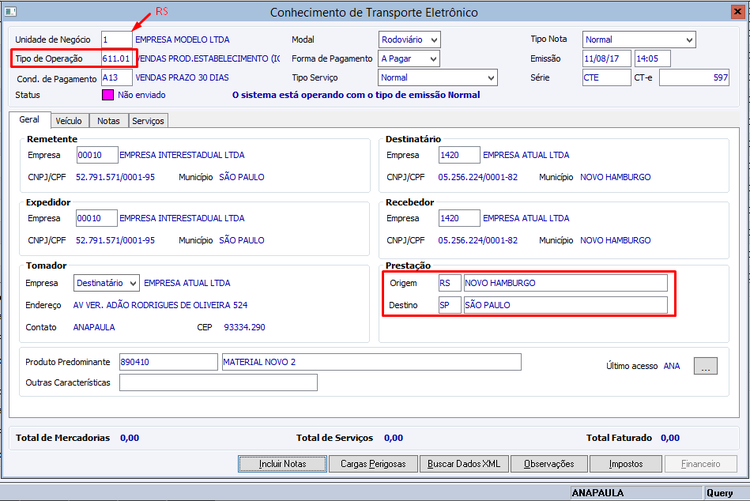This screenshot has height=501, width=750.
Task: Click the Remetente Município SÃO PAULO
Action: tap(242, 177)
